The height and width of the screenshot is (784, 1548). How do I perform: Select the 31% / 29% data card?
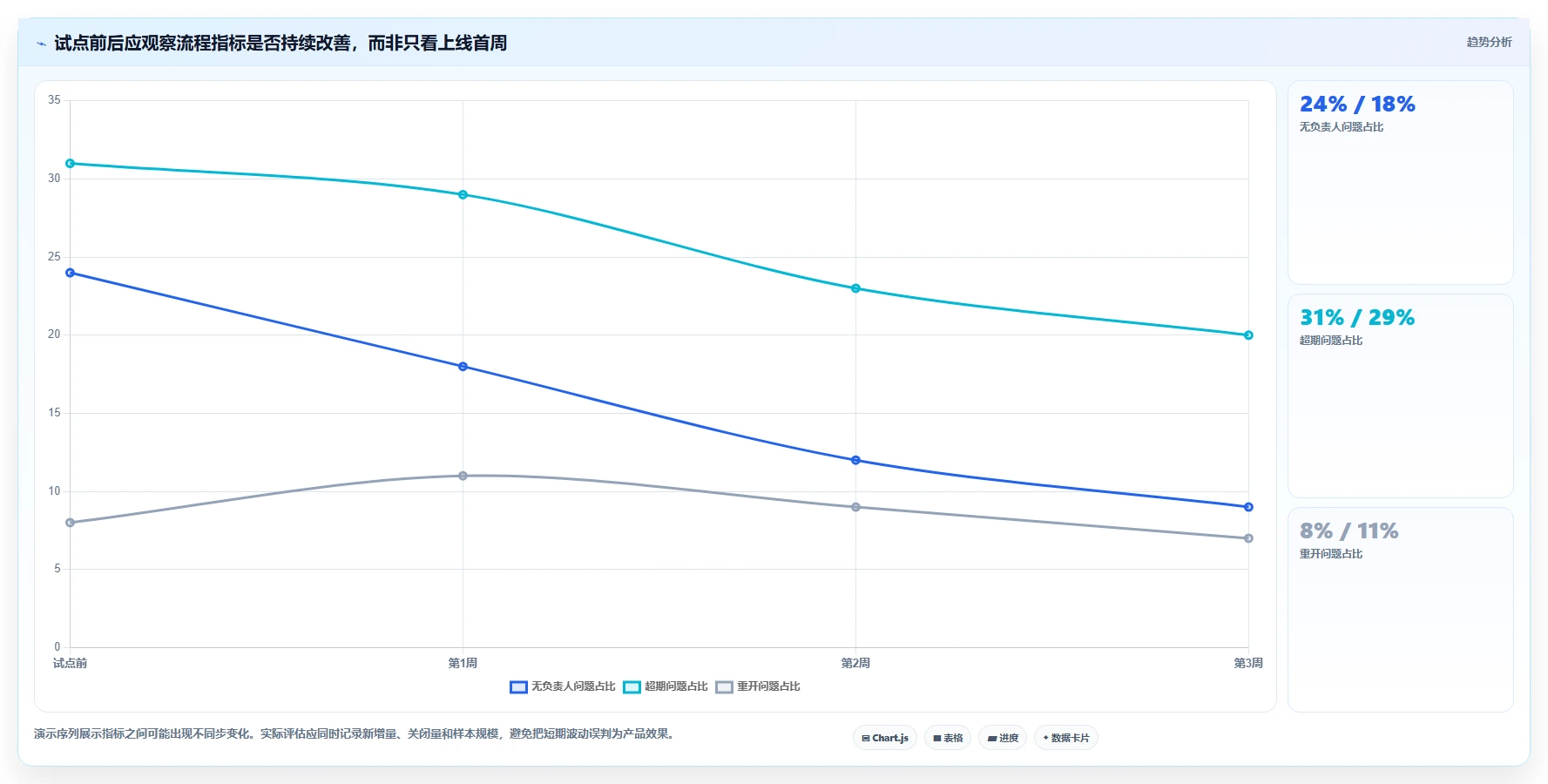click(1400, 396)
